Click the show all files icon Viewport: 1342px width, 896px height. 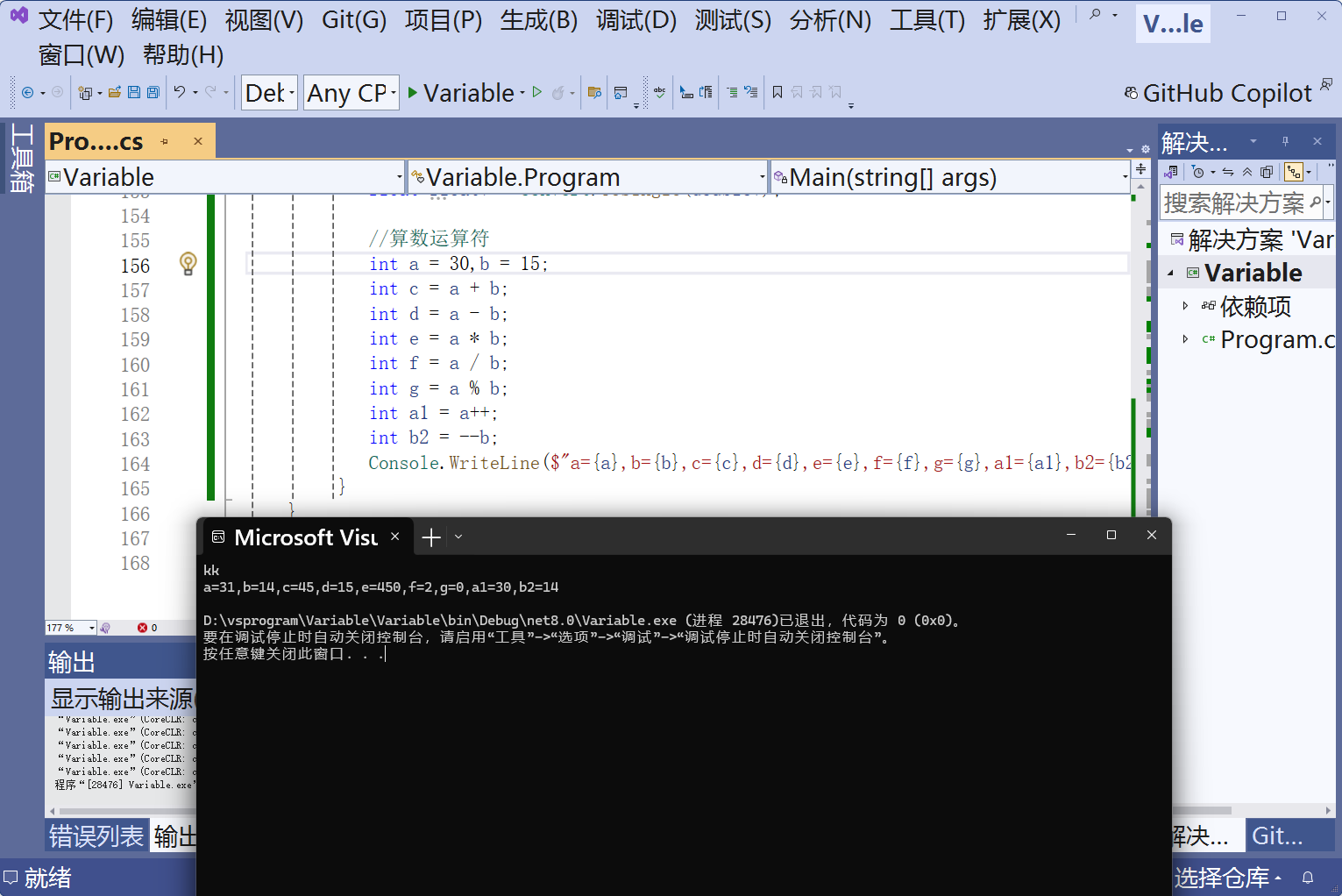pos(1267,172)
